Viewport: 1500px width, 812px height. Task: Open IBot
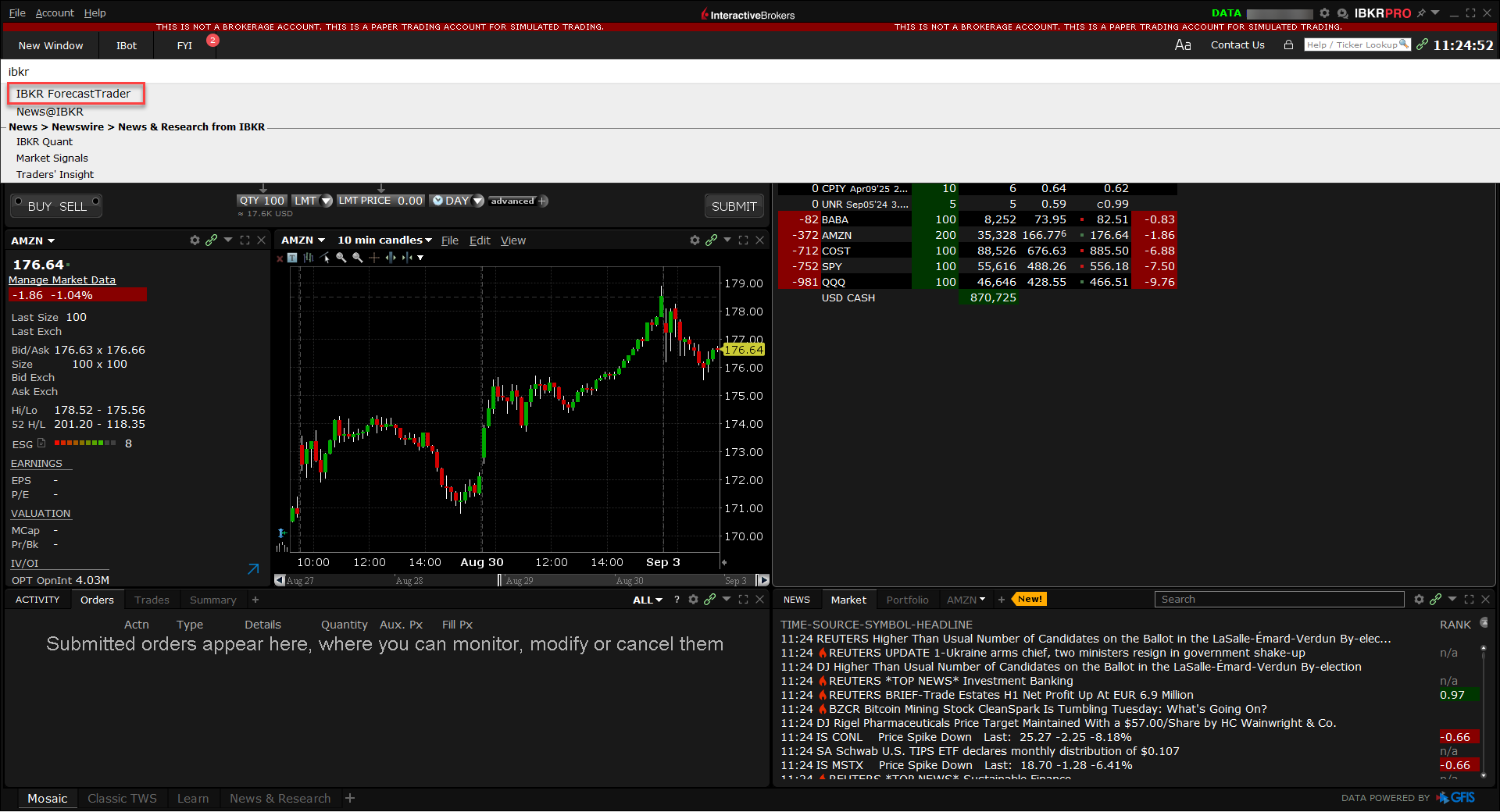127,45
